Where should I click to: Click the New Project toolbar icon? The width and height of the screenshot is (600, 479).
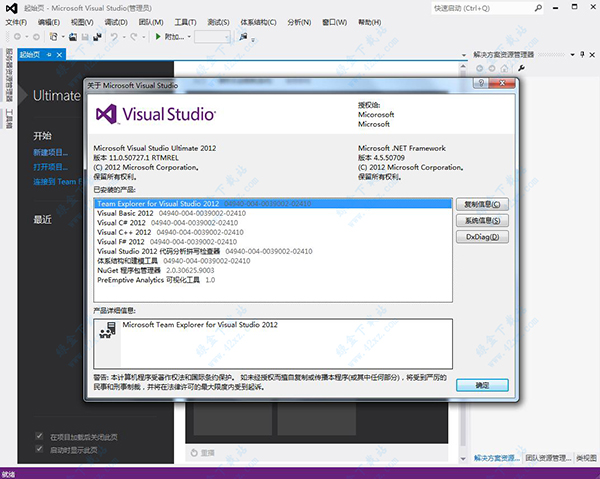(54, 37)
